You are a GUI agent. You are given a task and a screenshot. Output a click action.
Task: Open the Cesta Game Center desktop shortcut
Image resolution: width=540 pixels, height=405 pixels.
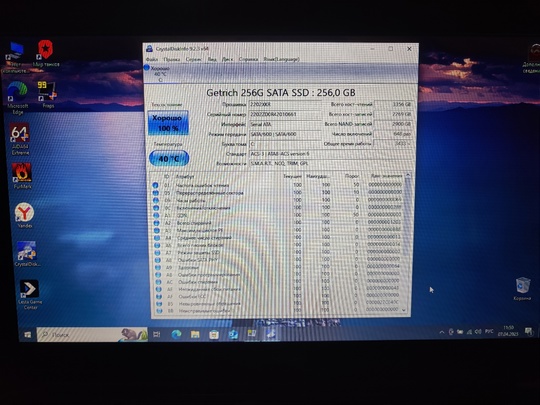pyautogui.click(x=30, y=294)
